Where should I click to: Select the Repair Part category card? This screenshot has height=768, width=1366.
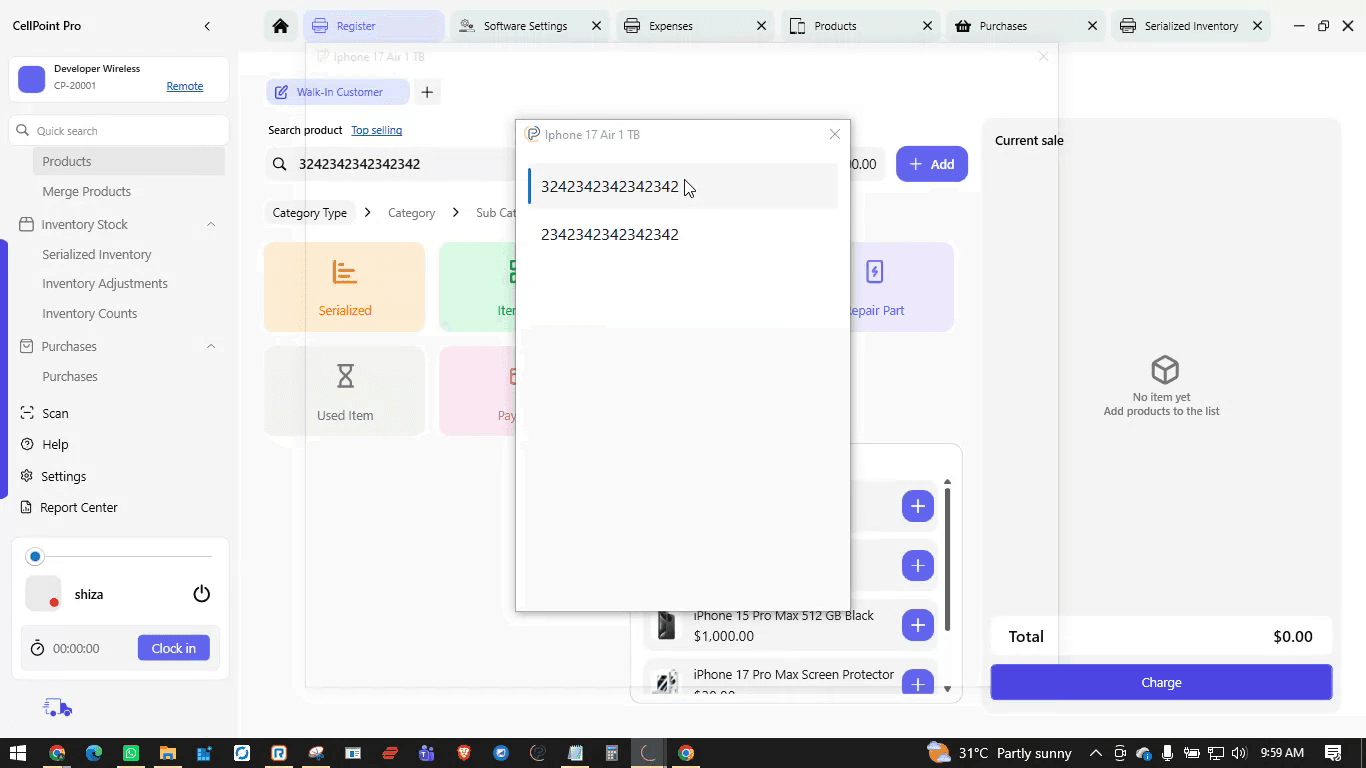(901, 287)
